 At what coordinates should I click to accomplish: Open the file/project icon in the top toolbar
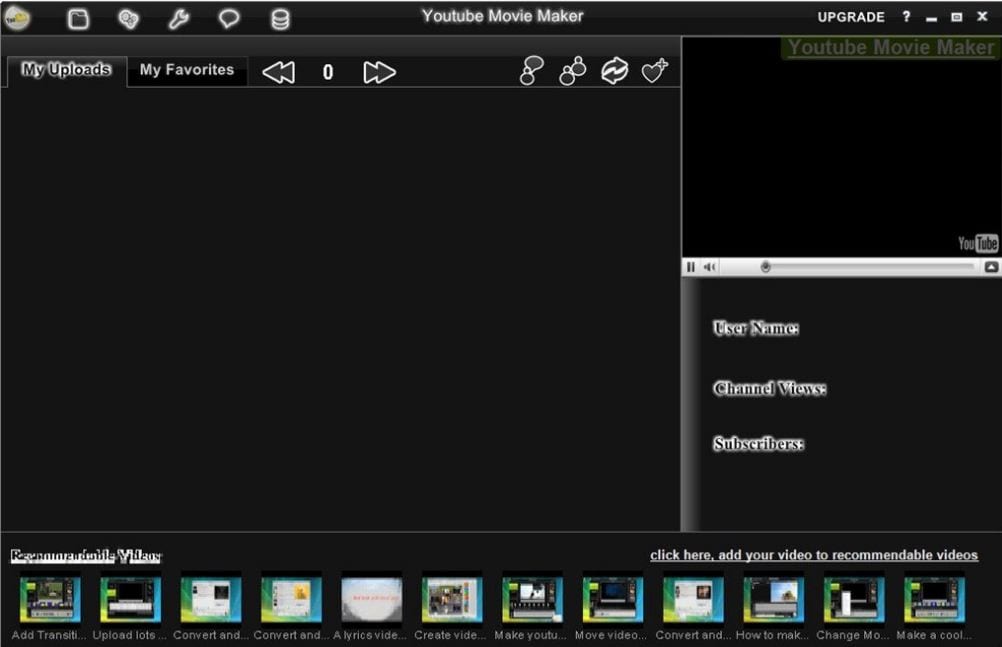coord(78,19)
